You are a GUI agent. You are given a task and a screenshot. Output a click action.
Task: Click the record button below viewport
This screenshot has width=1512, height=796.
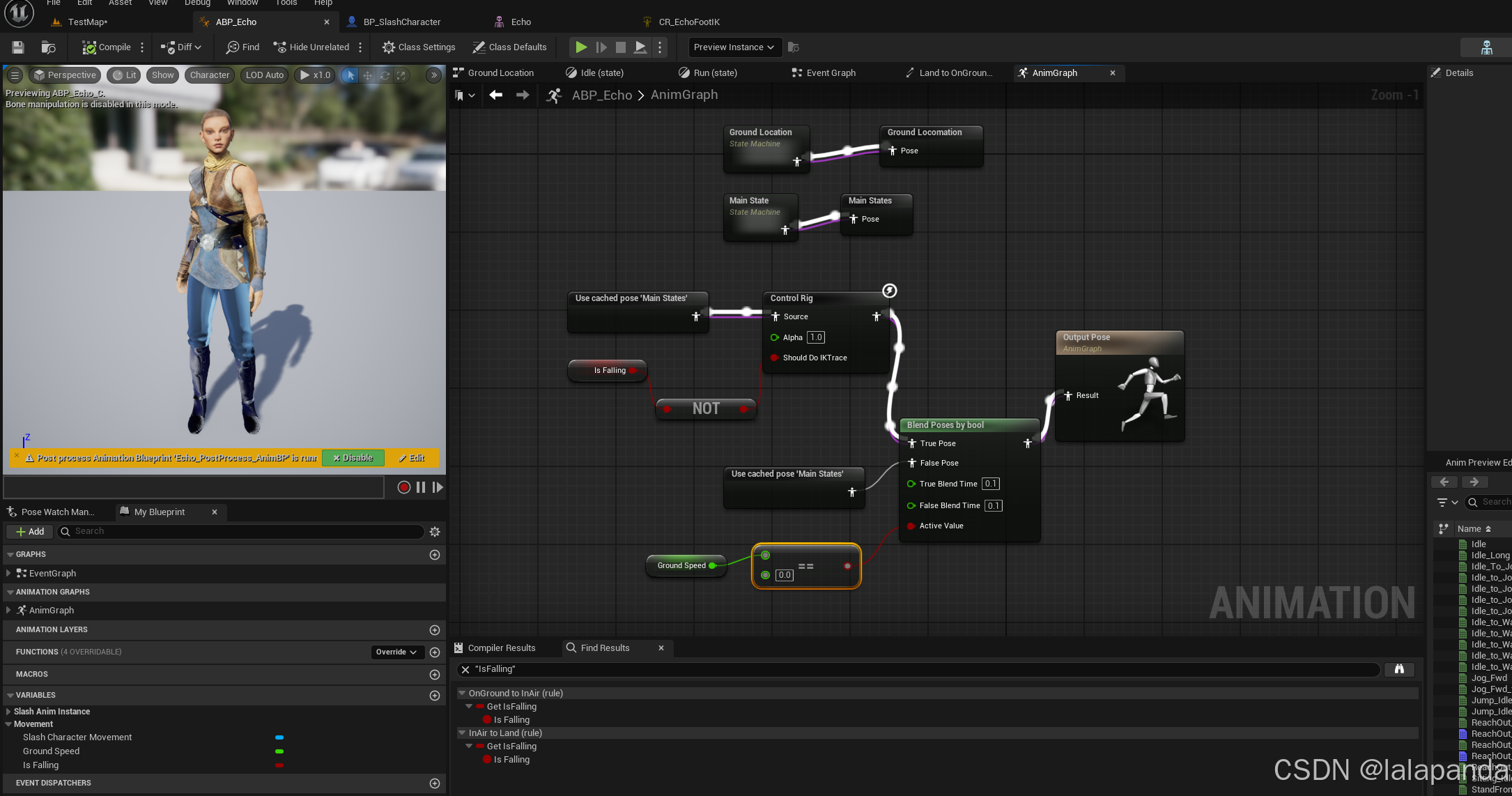coord(403,487)
